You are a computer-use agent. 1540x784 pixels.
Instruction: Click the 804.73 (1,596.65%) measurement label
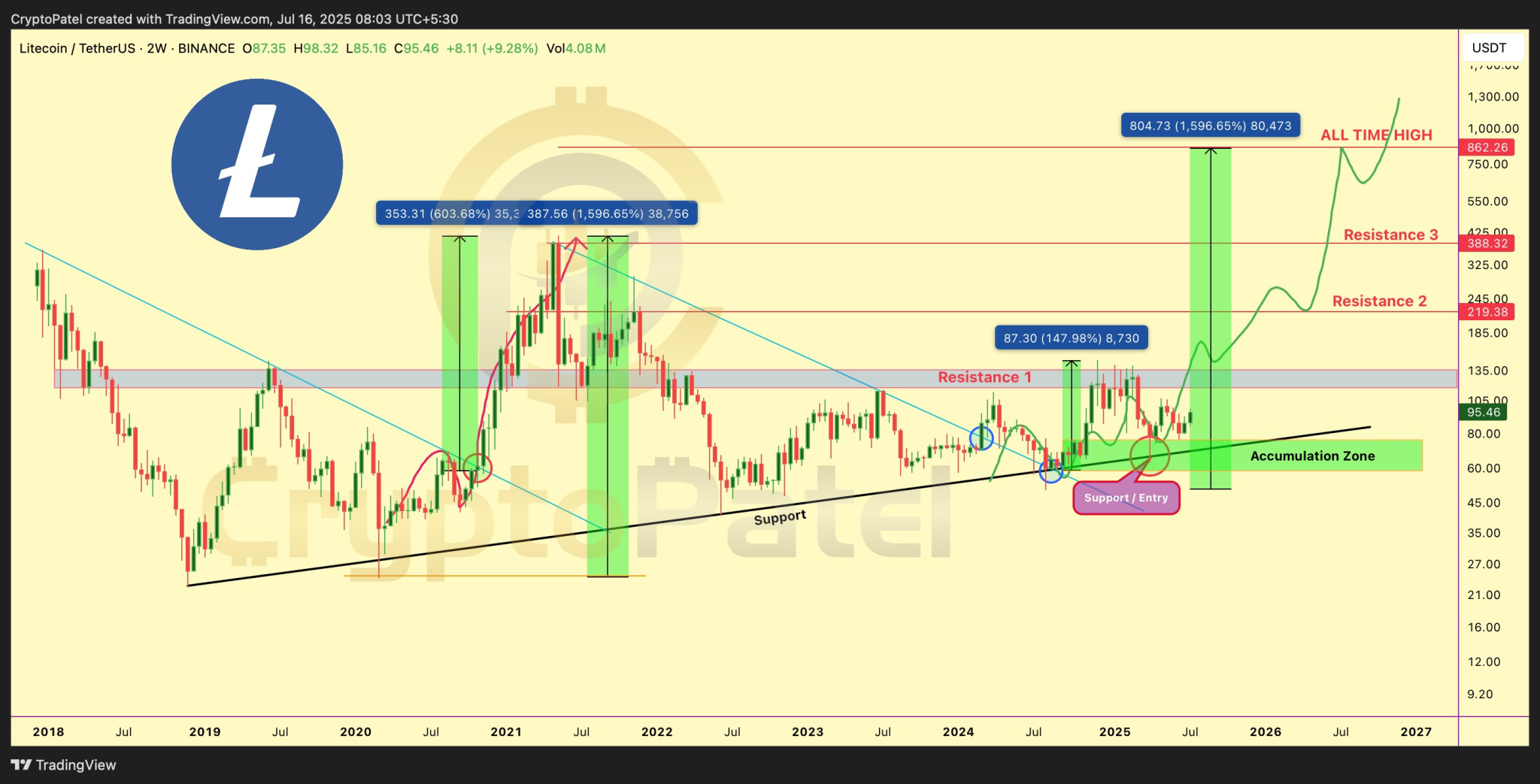pyautogui.click(x=1210, y=126)
